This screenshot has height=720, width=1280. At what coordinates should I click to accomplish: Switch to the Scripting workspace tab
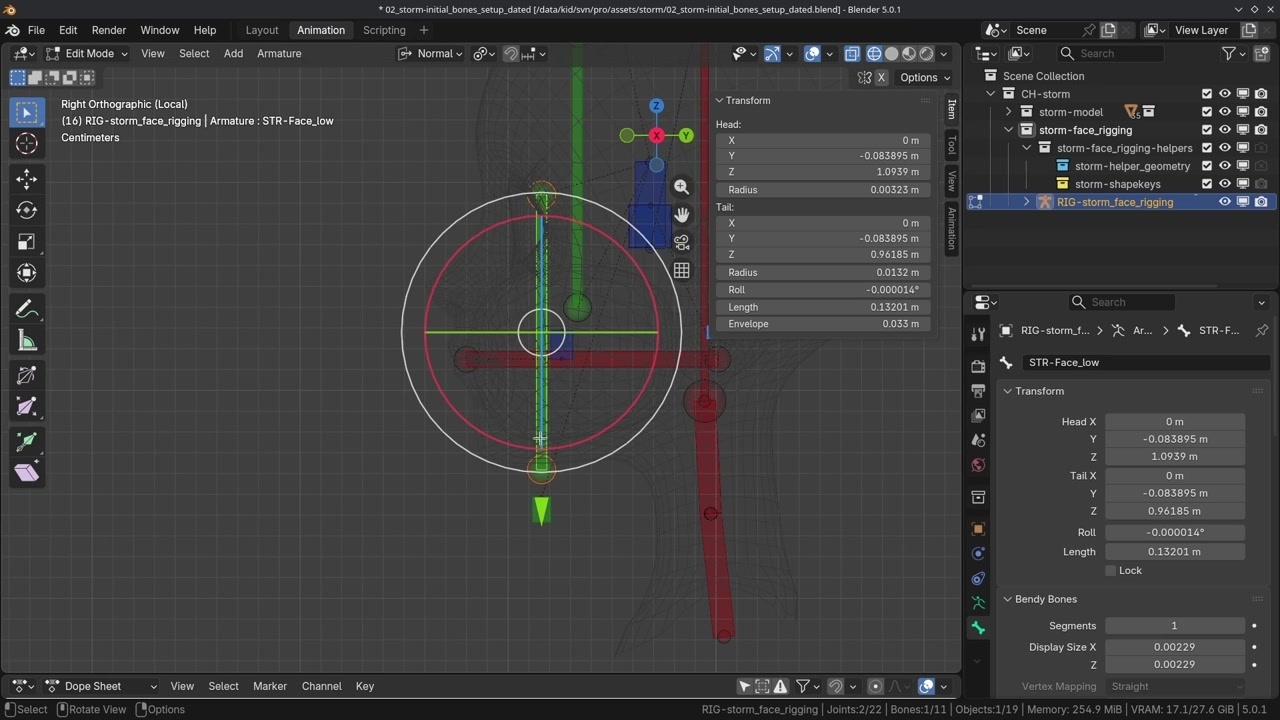[384, 30]
